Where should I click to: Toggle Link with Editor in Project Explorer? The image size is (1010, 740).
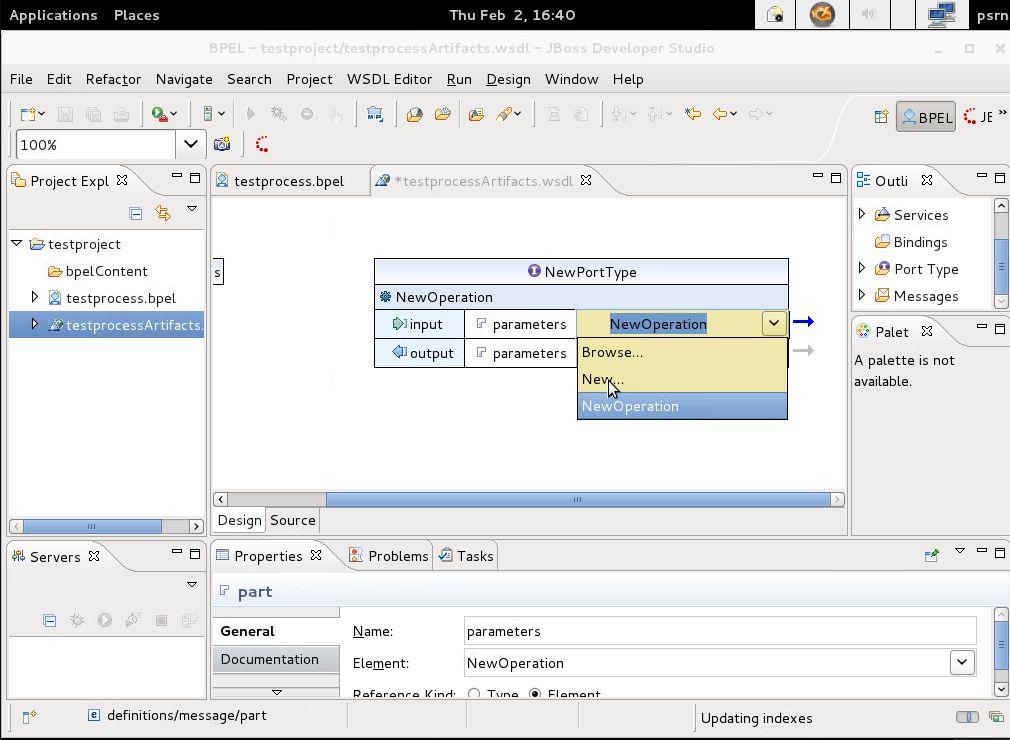pyautogui.click(x=163, y=213)
